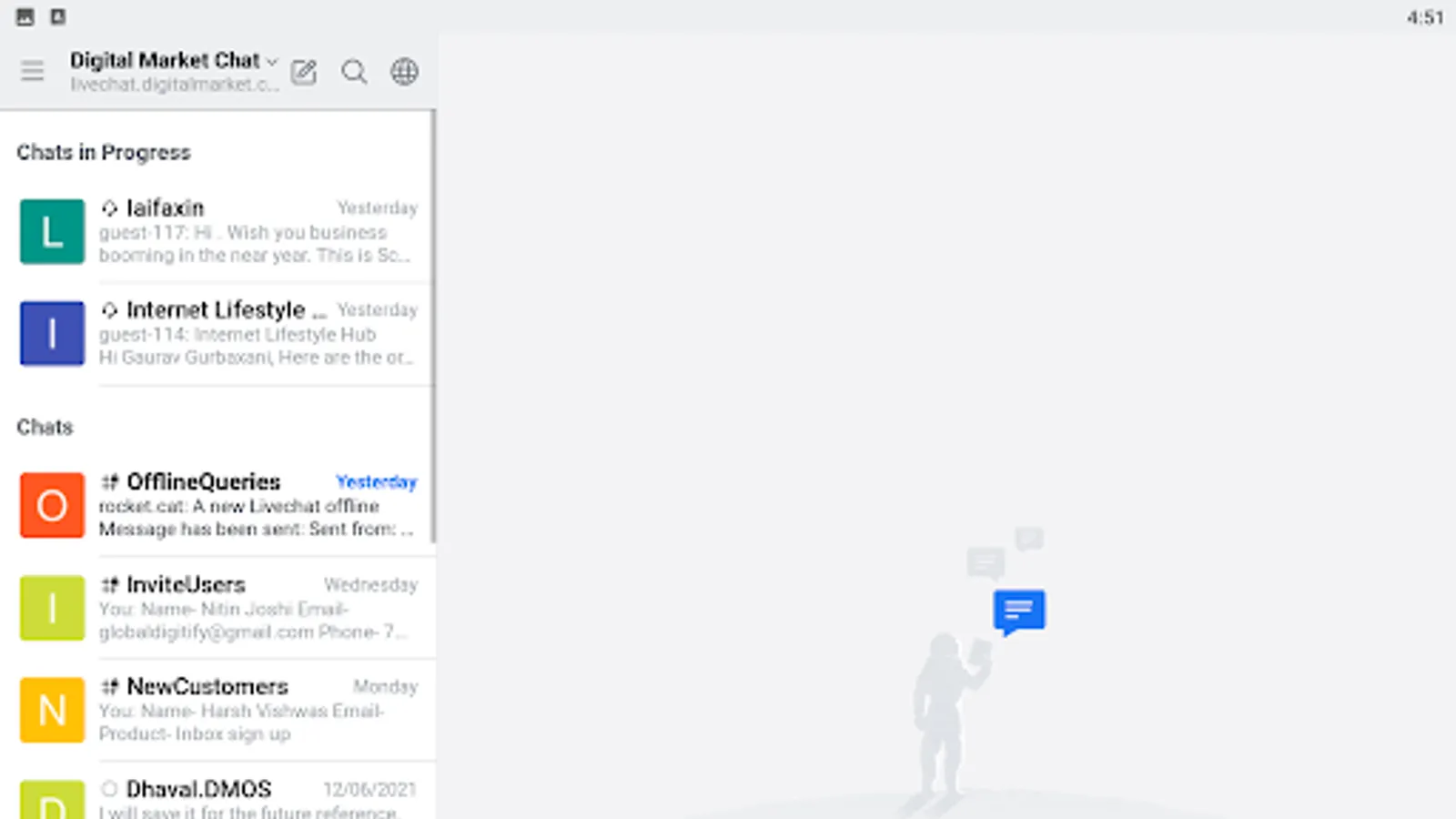Click the second notification icon in status bar
This screenshot has height=819, width=1456.
point(57,17)
